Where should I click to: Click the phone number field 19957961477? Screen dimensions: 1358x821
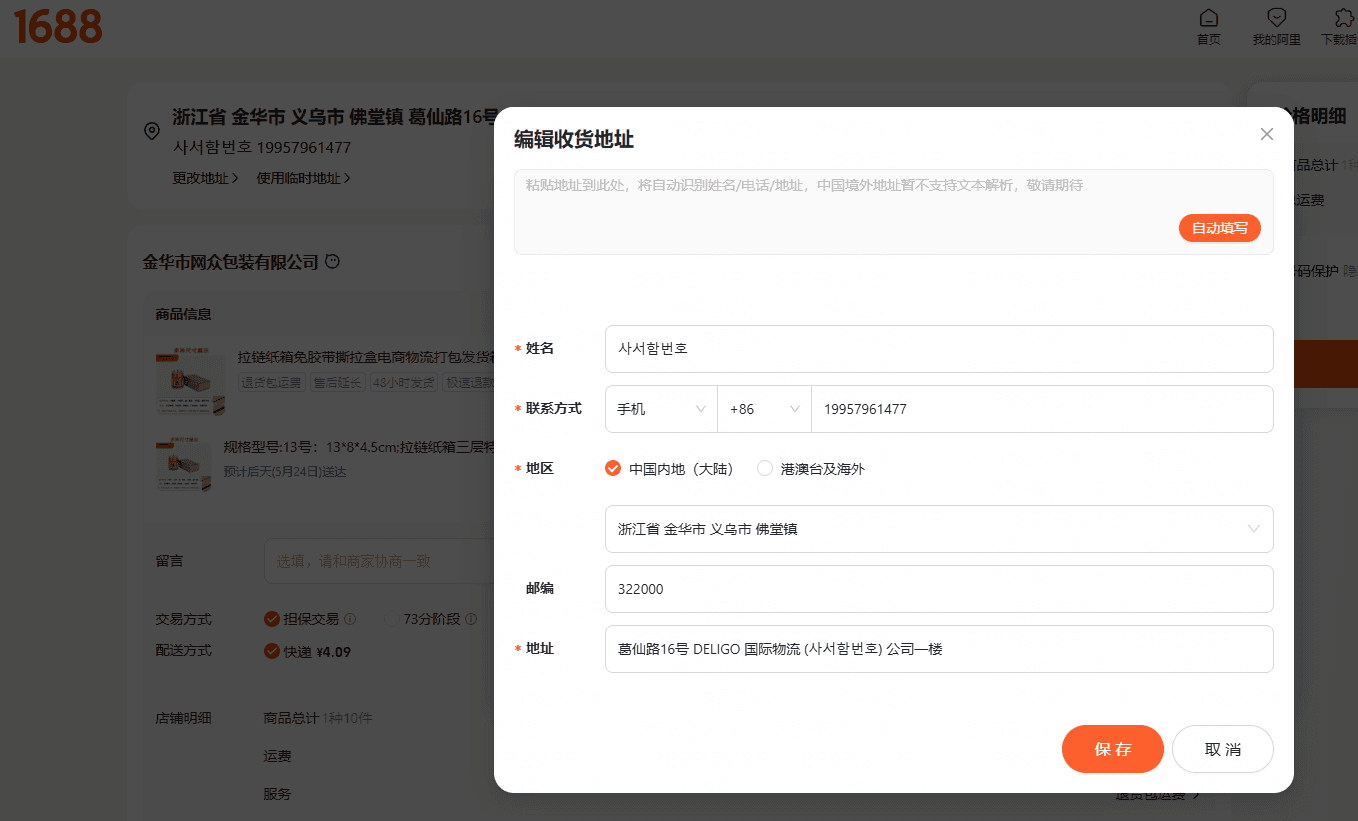pyautogui.click(x=1042, y=409)
